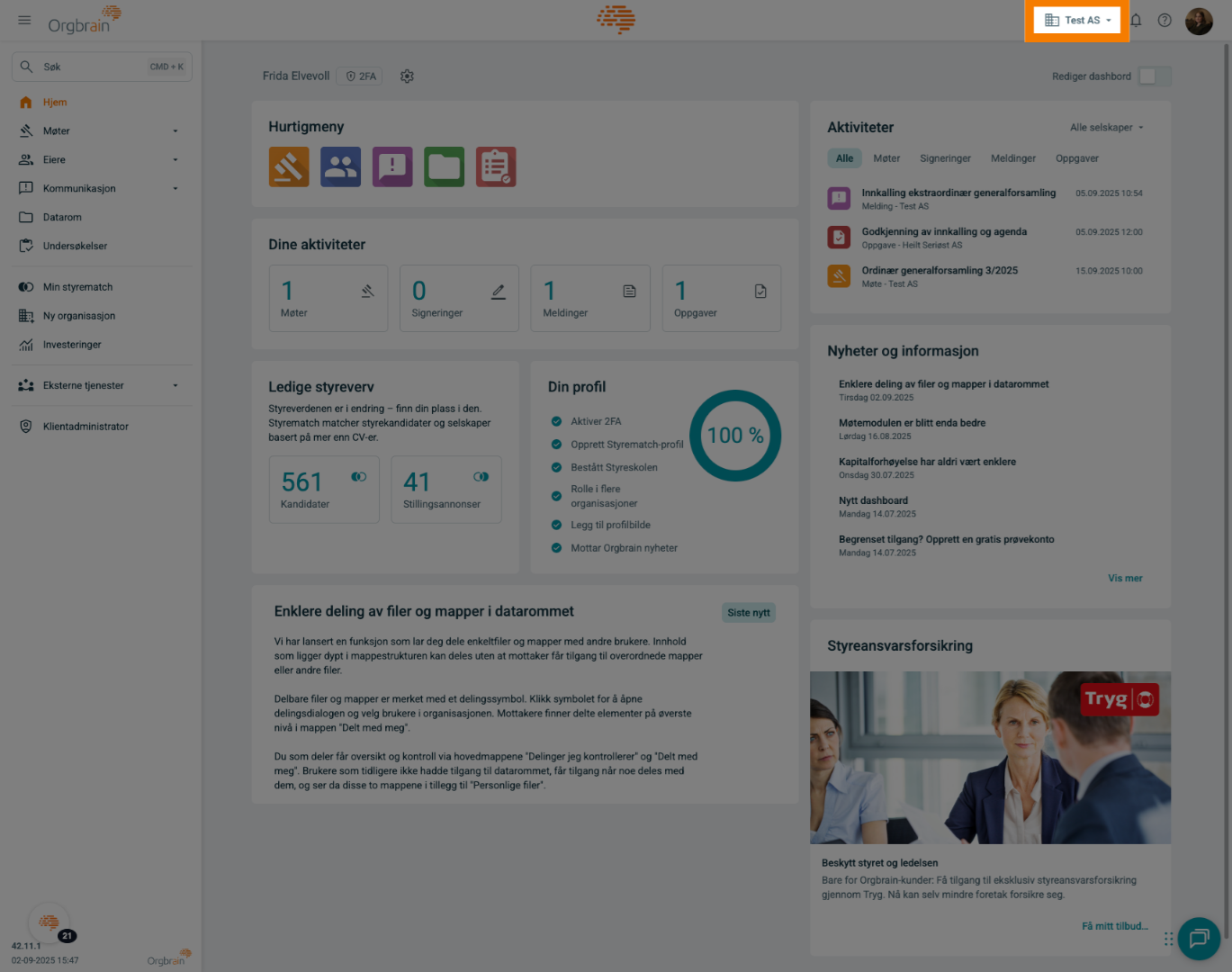Expand the Eiere sidebar submenu

click(175, 160)
